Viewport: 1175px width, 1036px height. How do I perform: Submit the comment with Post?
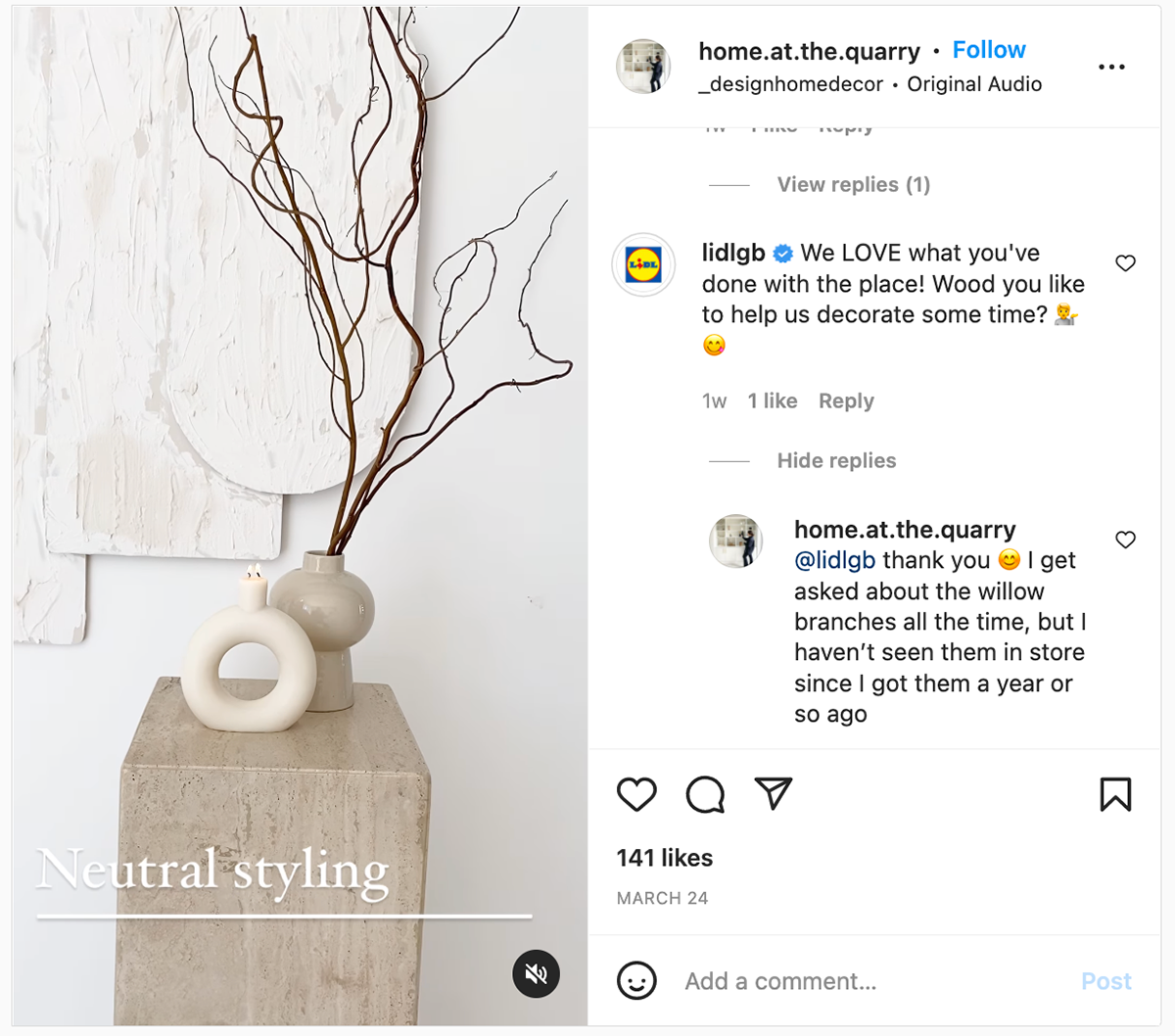1106,981
